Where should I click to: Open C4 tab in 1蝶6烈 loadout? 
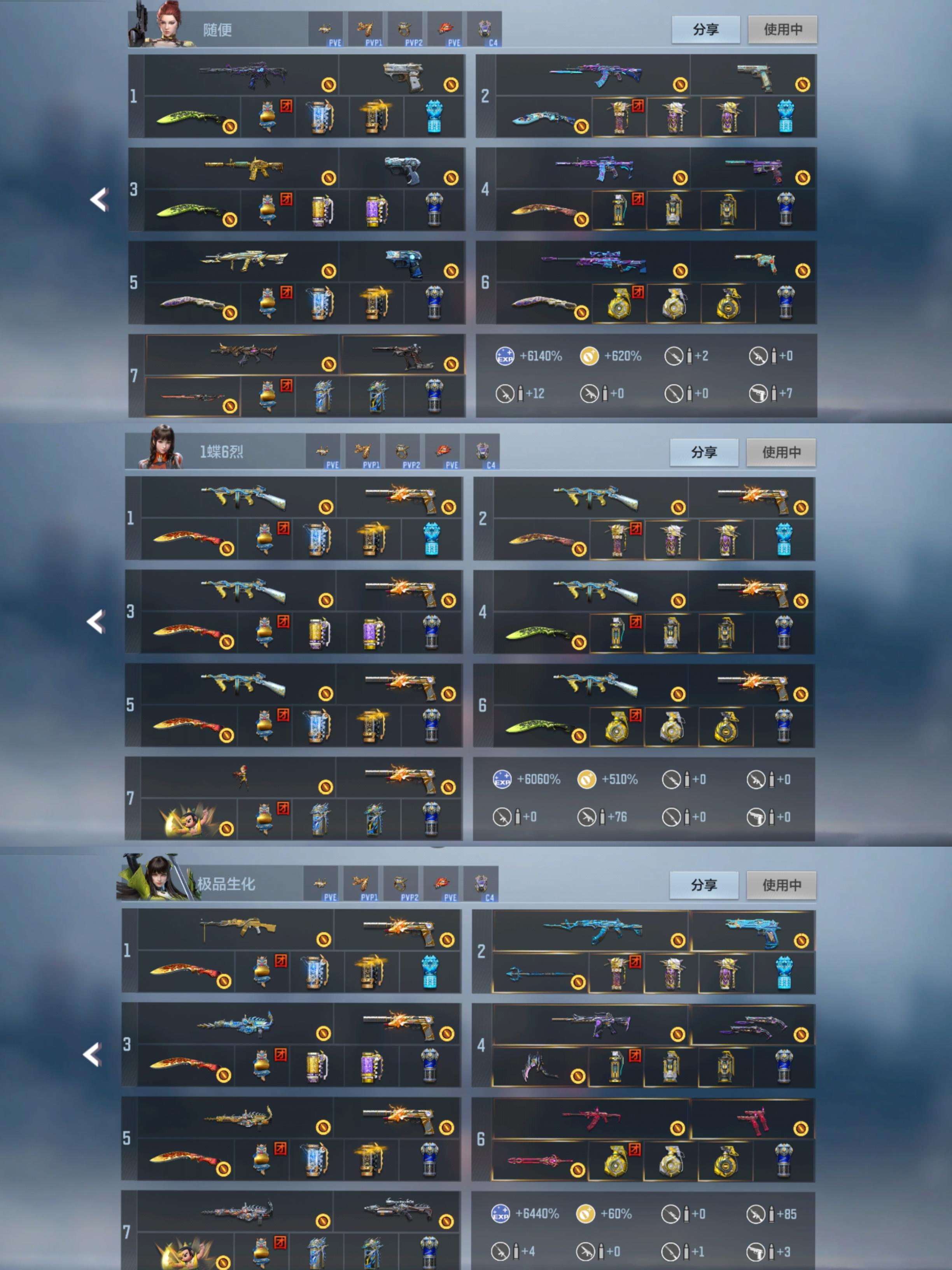[x=483, y=452]
